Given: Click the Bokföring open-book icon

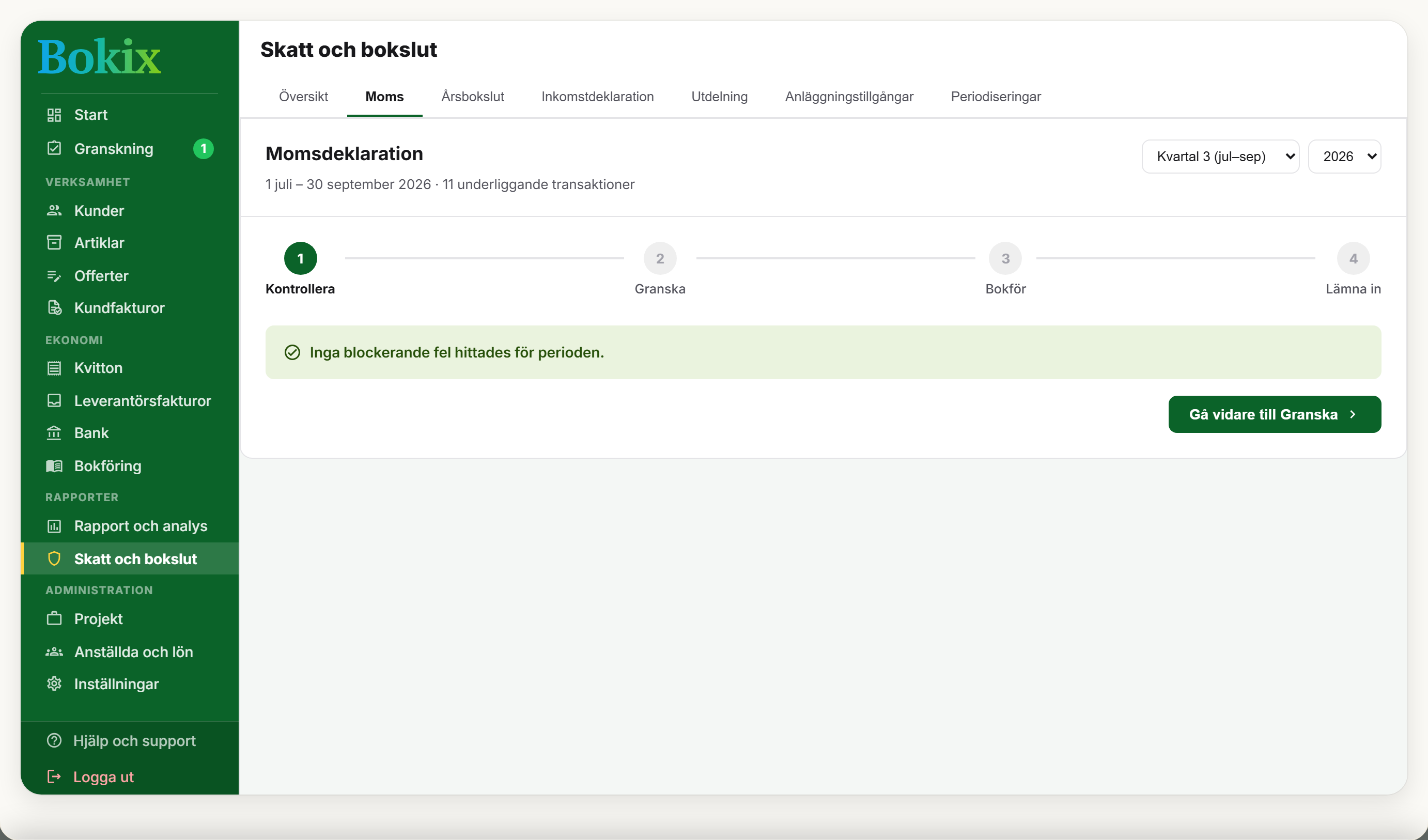Looking at the screenshot, I should coord(54,466).
